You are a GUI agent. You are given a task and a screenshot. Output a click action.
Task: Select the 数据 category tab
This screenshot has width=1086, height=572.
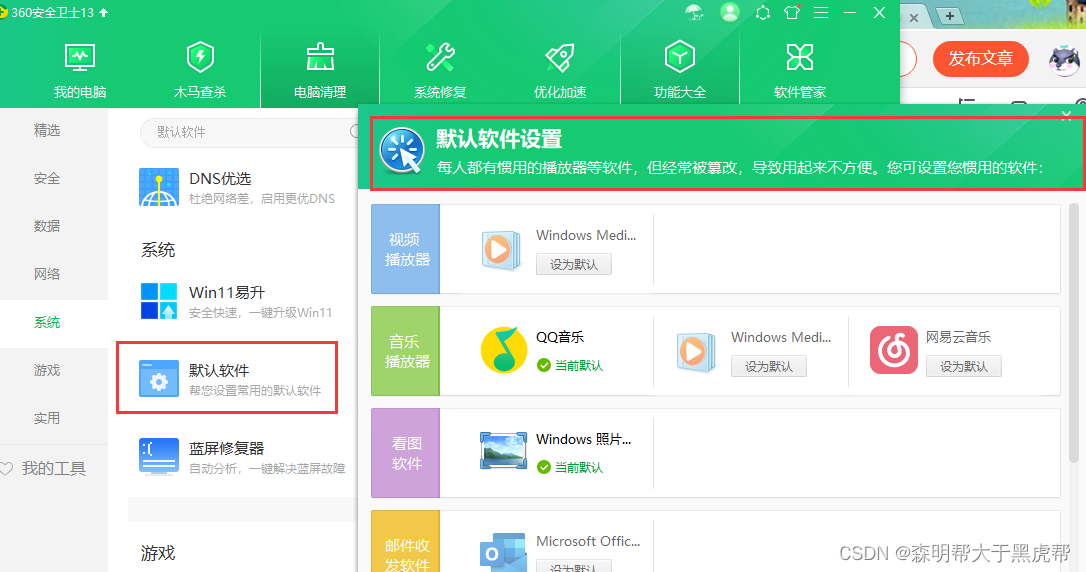pyautogui.click(x=47, y=226)
